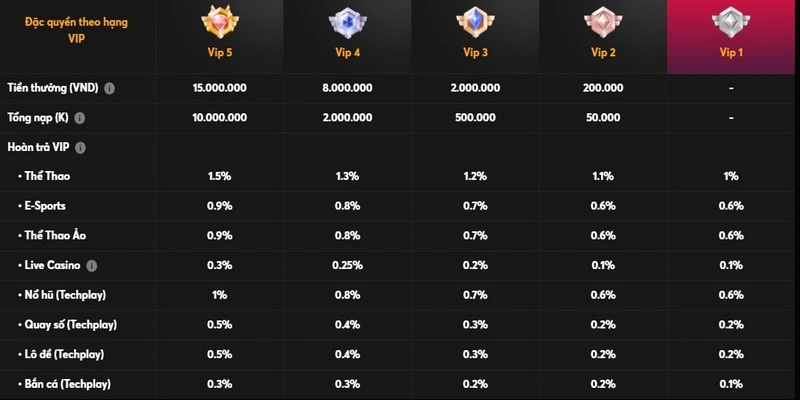Select the Thể Thao row label

click(x=47, y=176)
